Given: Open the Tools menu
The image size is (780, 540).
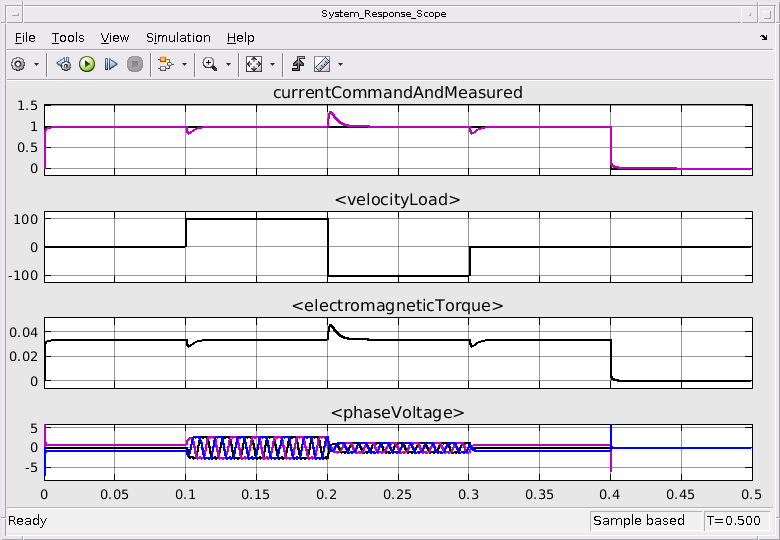Looking at the screenshot, I should pos(68,38).
